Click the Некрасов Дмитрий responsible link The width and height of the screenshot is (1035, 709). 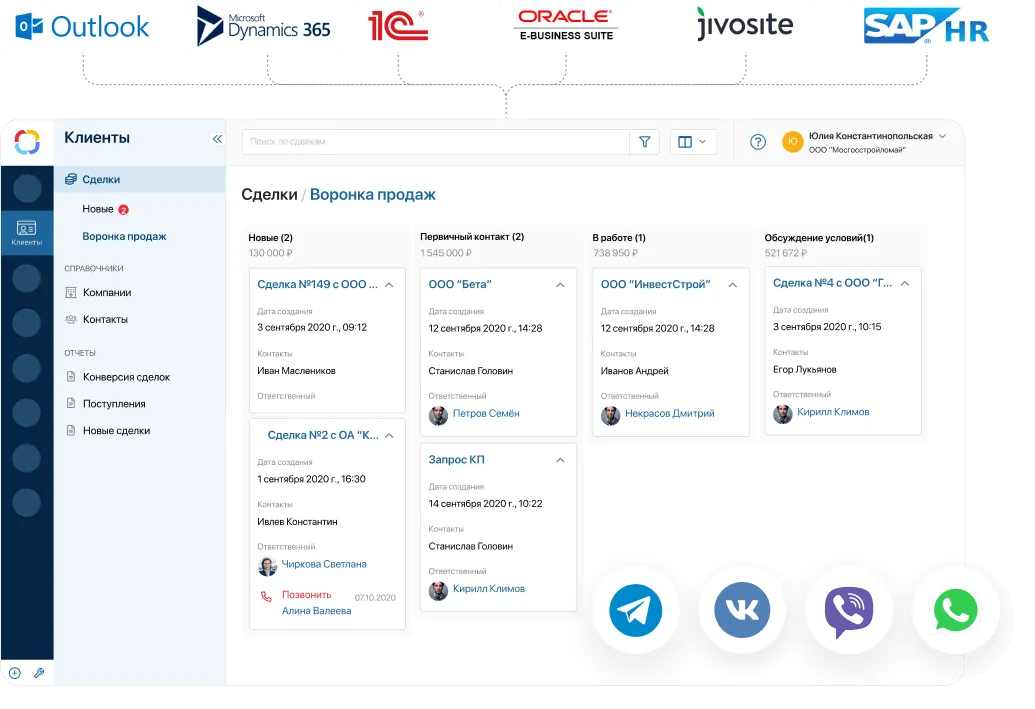[x=669, y=414]
